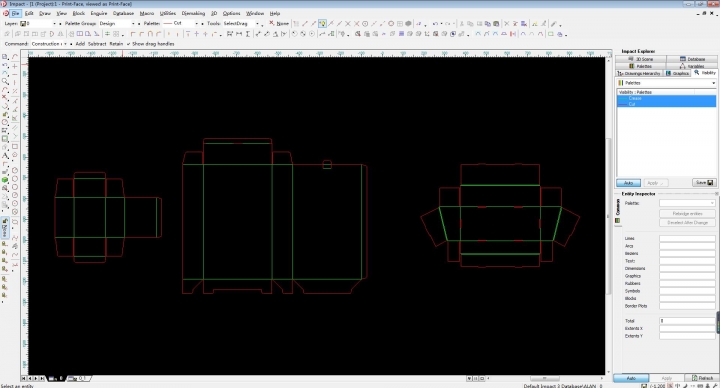Click the undo arrow icon in toolbar
The image size is (720, 388).
click(x=435, y=23)
